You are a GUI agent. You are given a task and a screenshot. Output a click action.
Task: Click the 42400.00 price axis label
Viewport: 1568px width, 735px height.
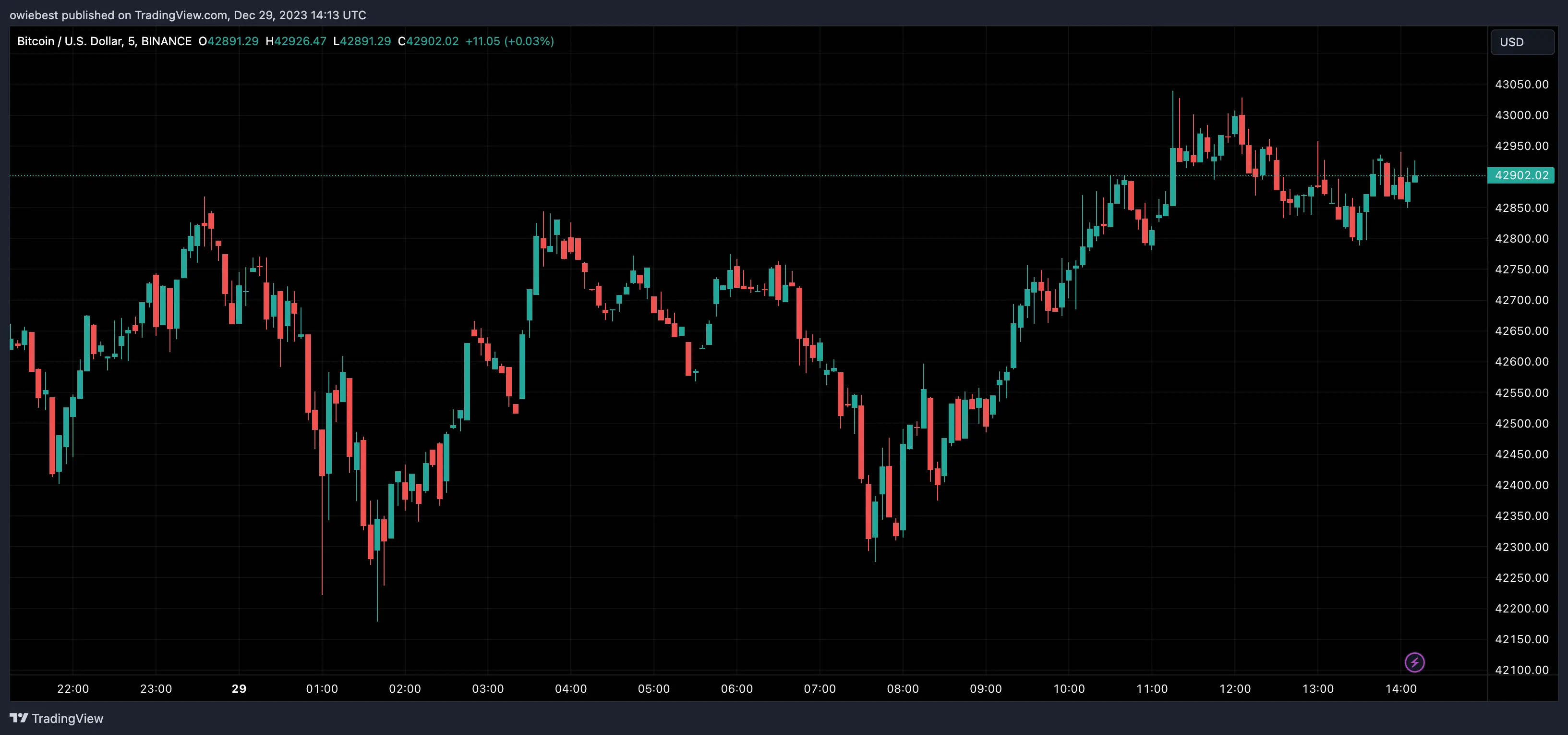click(1522, 485)
